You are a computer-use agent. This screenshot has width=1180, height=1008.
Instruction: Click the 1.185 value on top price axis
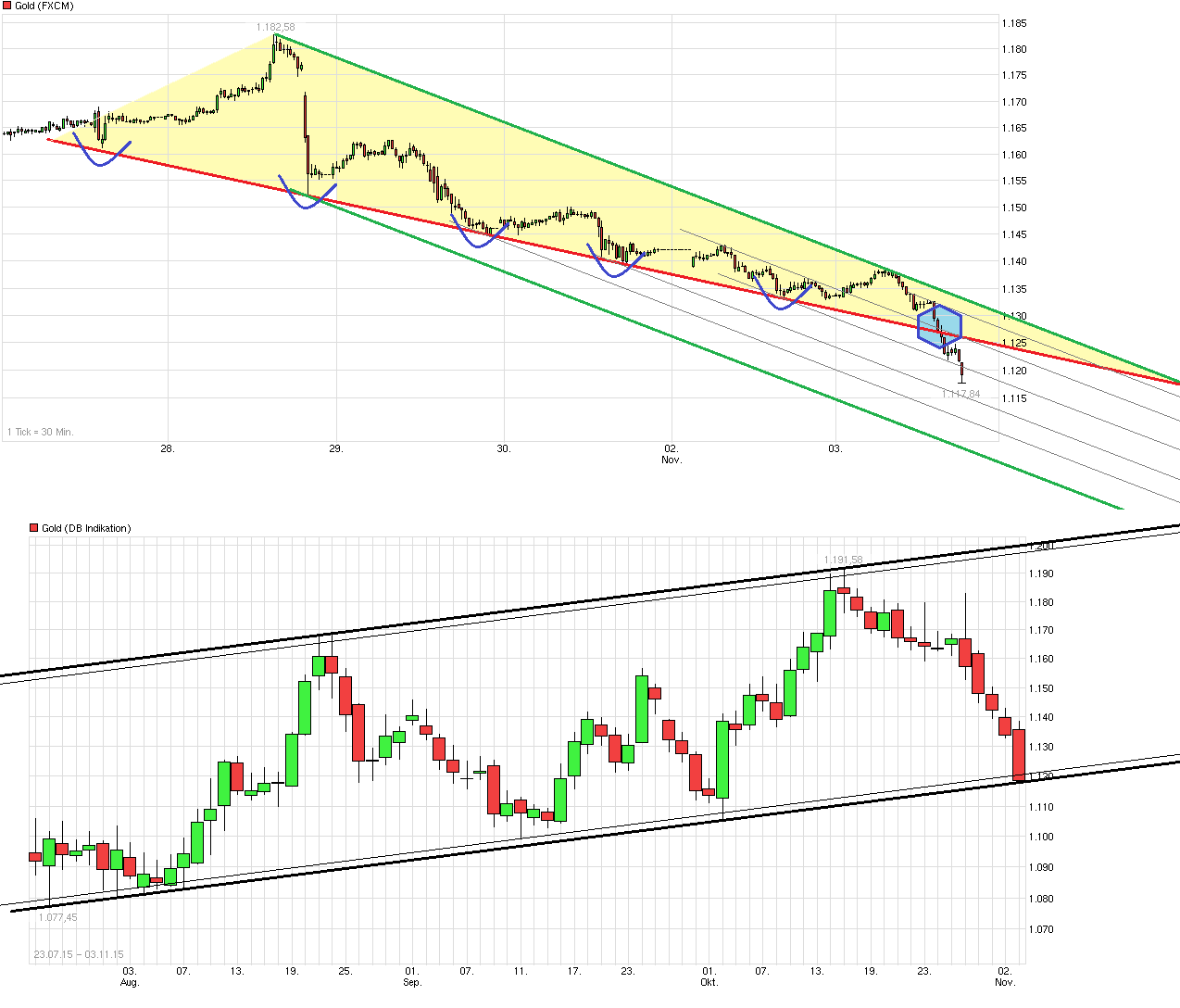click(x=1015, y=23)
